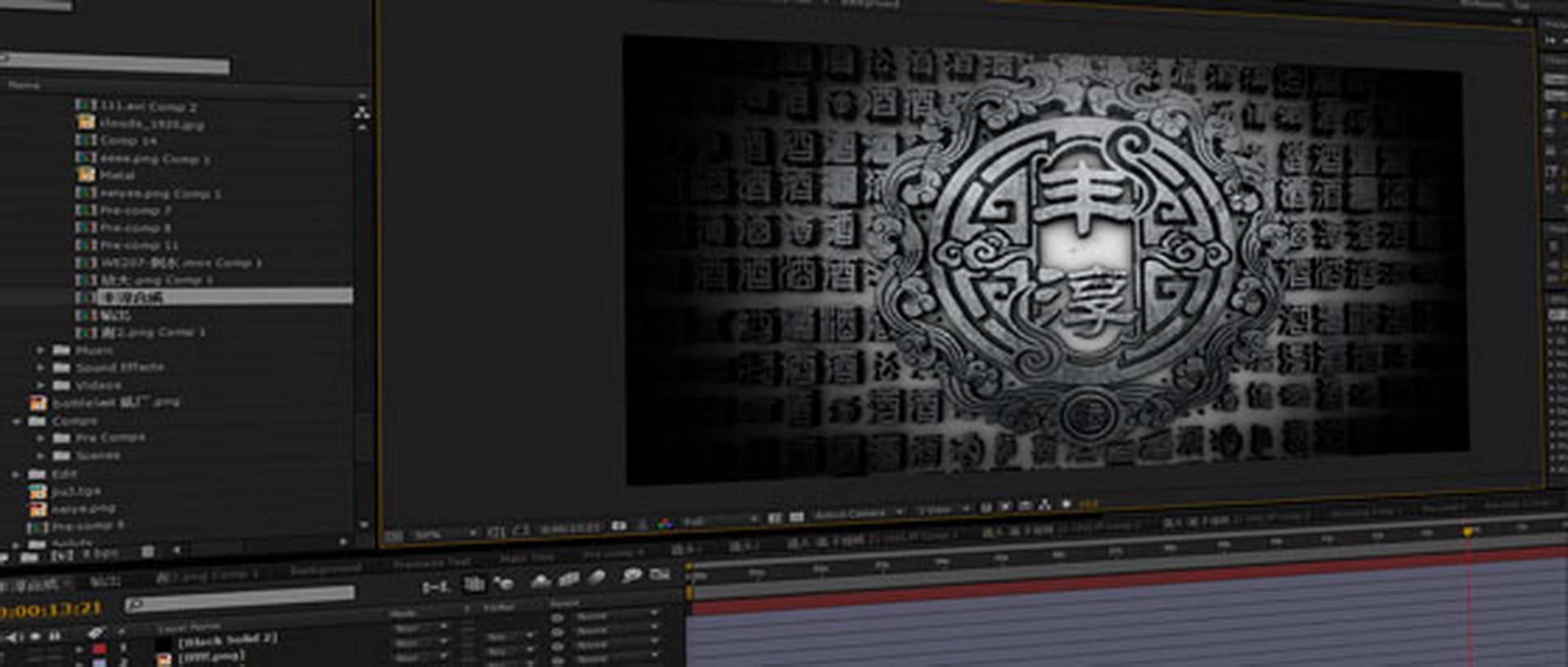Switch to the Pressure Test timeline tab

pyautogui.click(x=432, y=563)
